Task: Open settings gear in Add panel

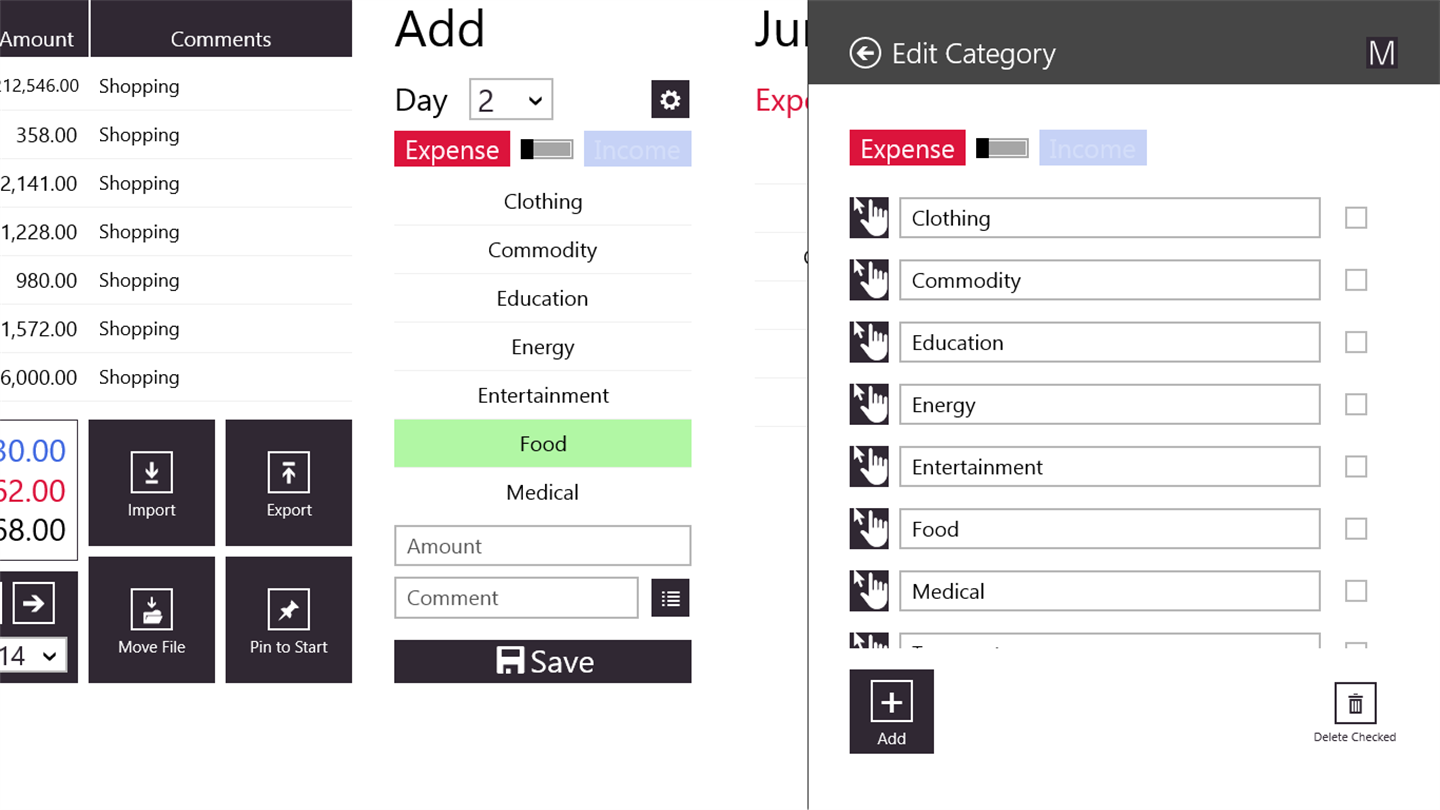Action: click(670, 100)
